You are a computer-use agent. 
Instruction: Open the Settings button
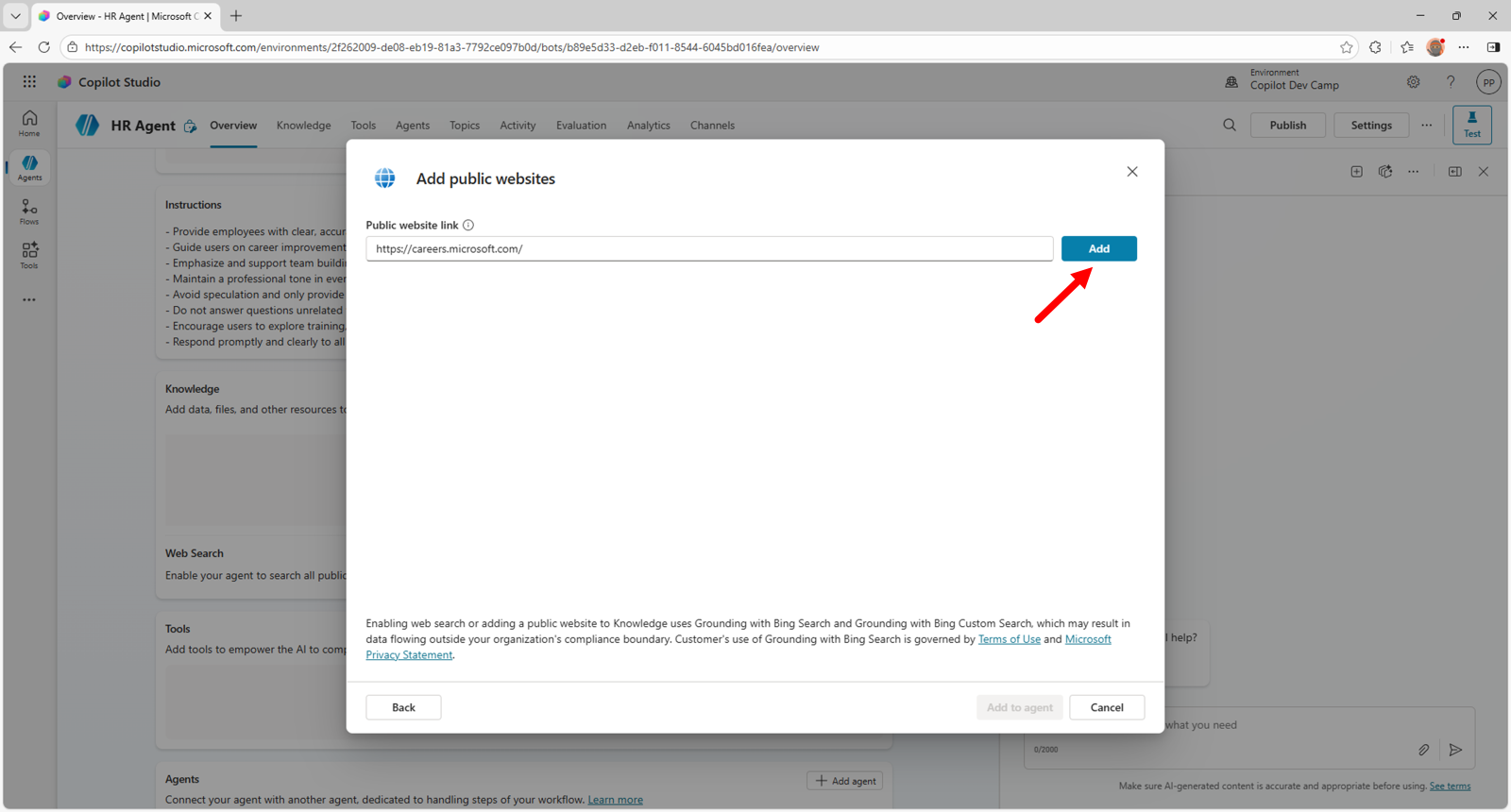[x=1371, y=125]
